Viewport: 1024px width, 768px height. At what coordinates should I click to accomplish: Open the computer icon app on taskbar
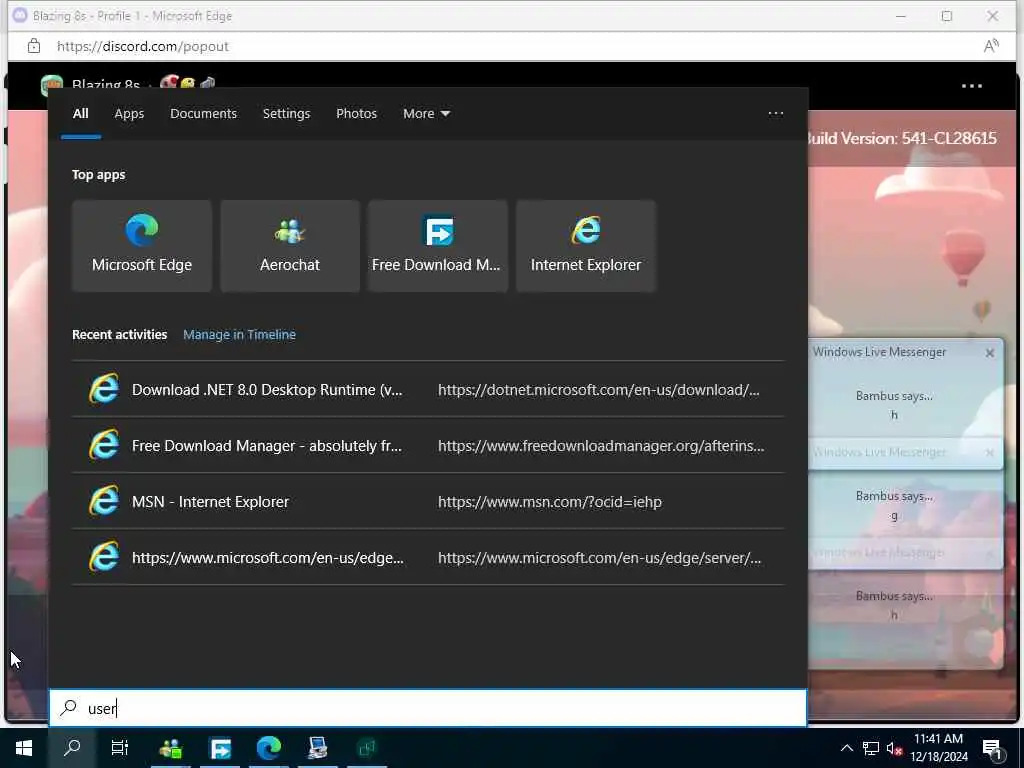(318, 748)
